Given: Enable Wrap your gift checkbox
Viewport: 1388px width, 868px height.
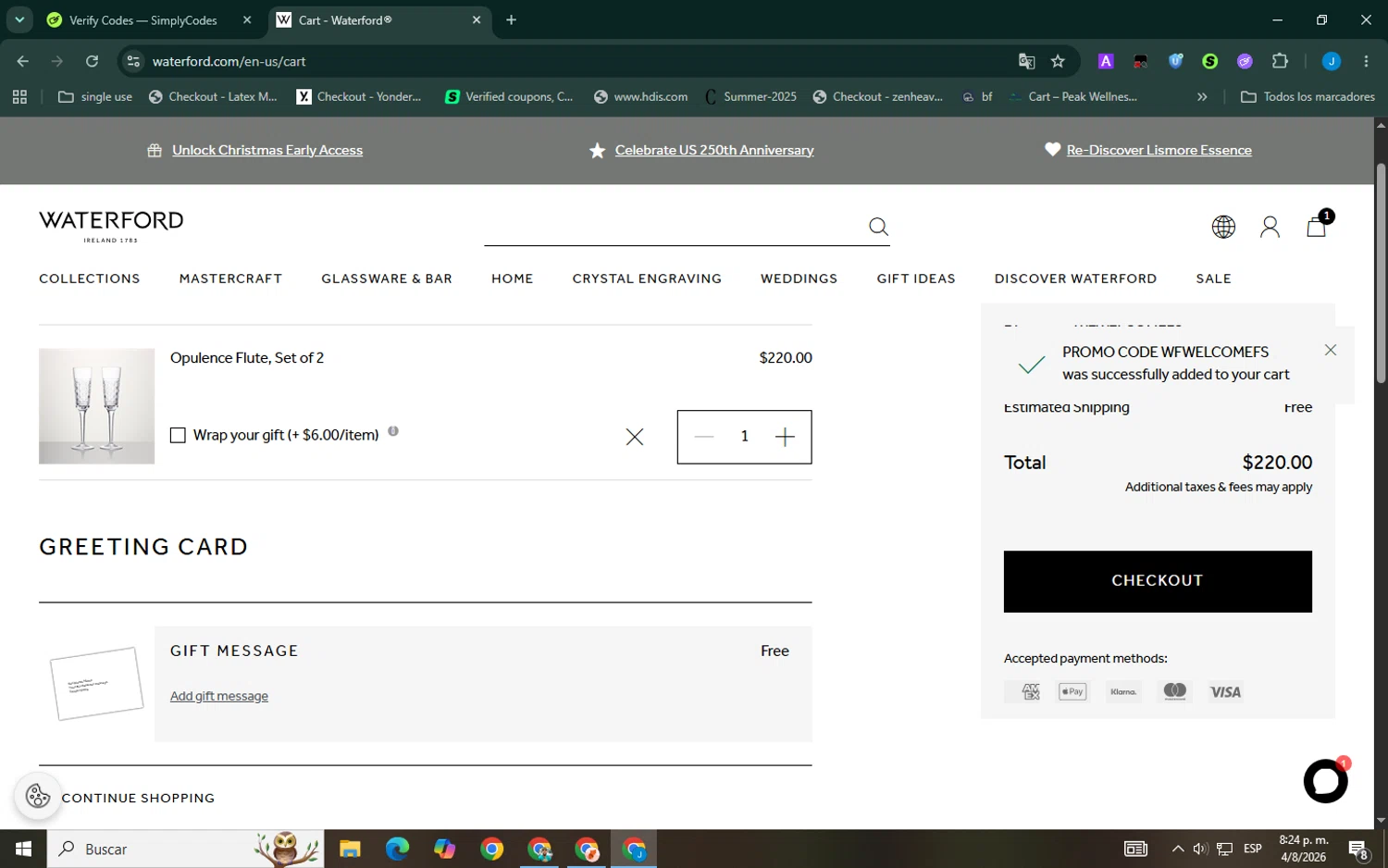Looking at the screenshot, I should click(x=178, y=435).
